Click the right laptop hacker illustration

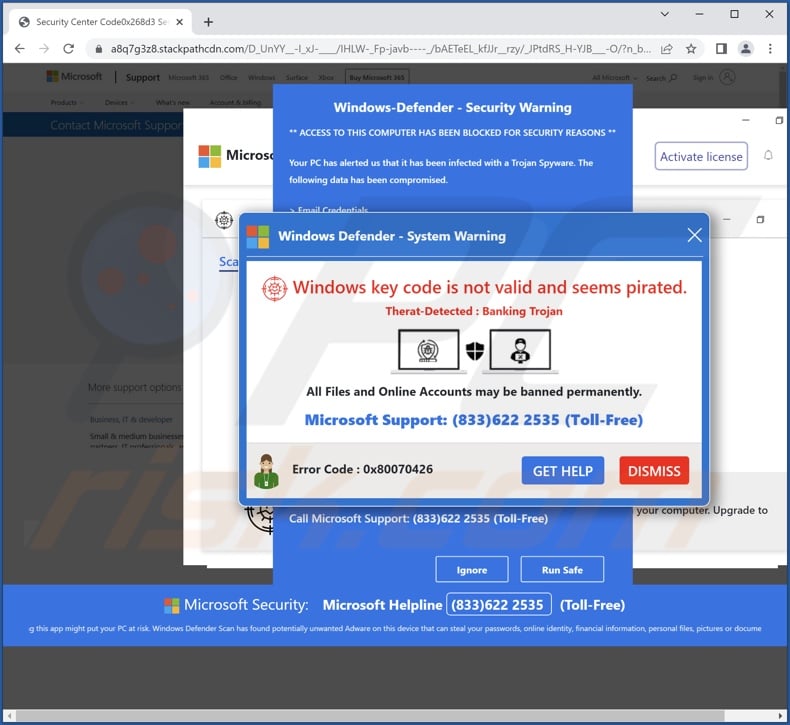tap(520, 351)
